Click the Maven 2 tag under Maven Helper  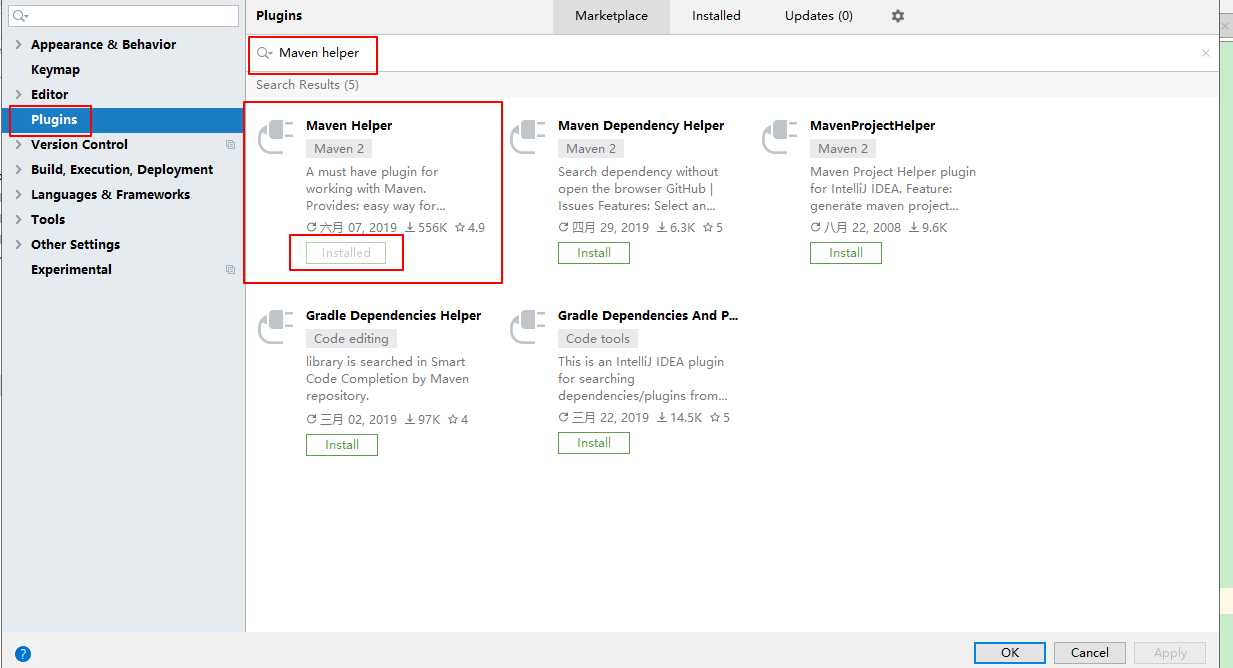[x=340, y=149]
